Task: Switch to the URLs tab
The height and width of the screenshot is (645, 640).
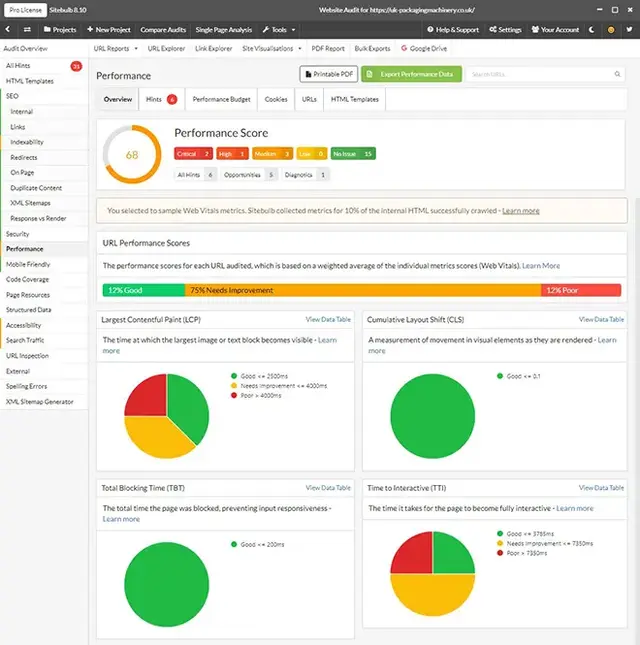Action: [309, 99]
